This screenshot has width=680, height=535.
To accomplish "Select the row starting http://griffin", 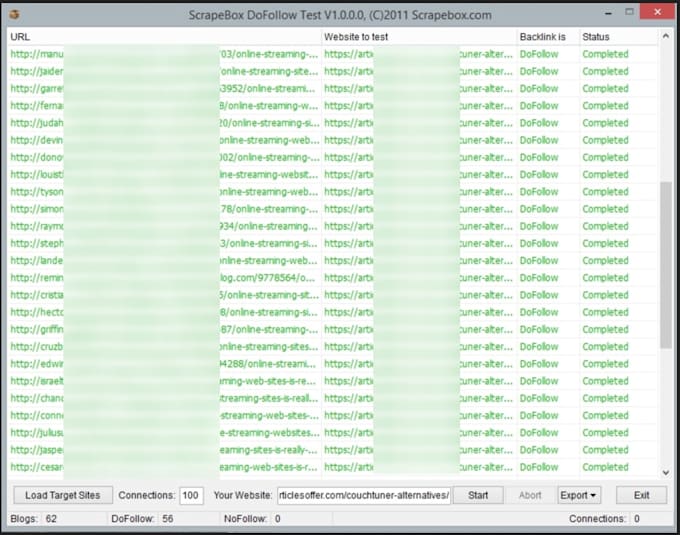I will tap(333, 329).
